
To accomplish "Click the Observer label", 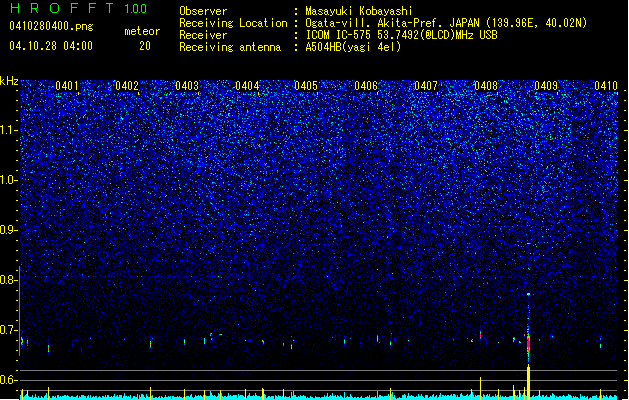I will (203, 11).
